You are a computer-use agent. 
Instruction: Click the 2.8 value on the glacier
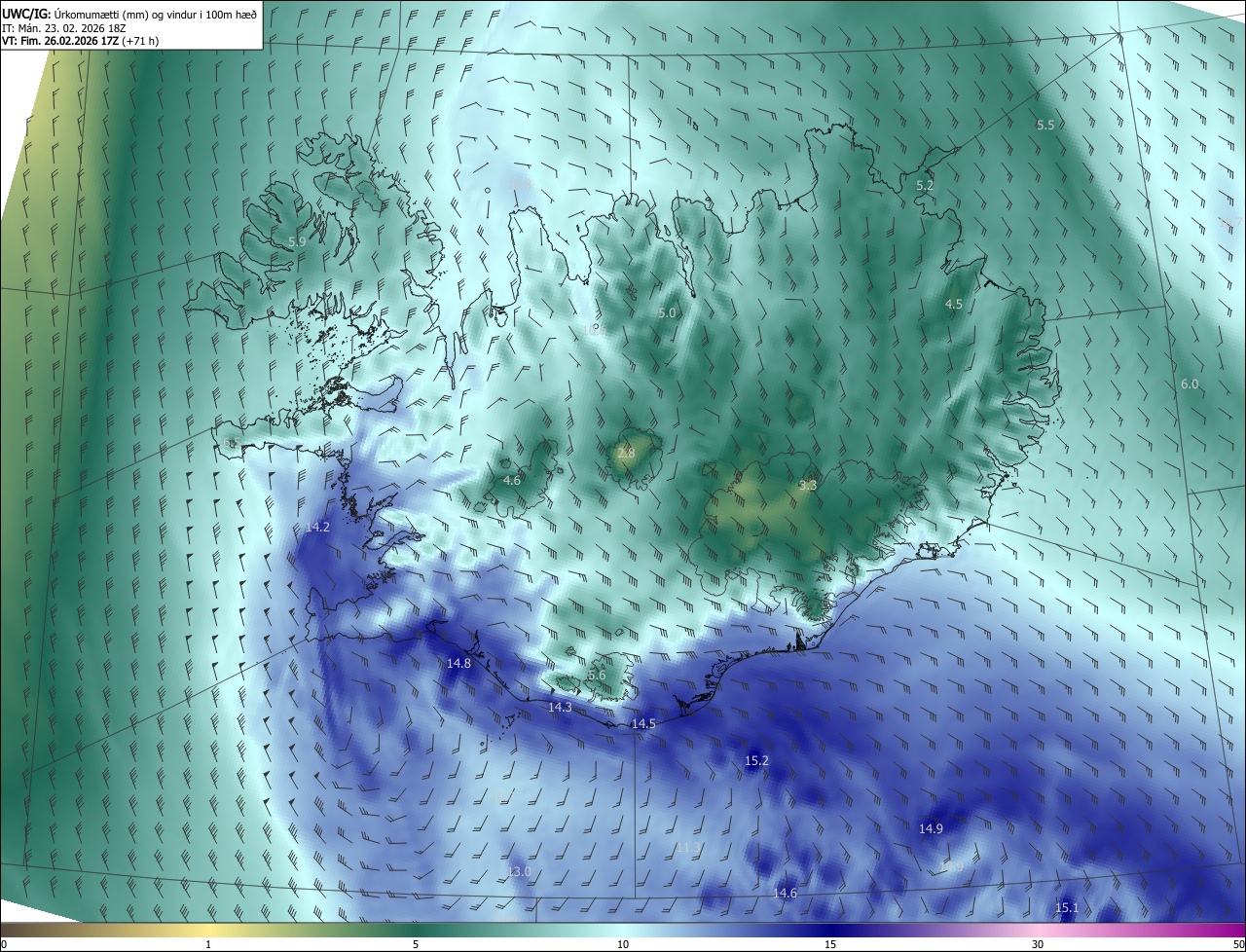(626, 453)
